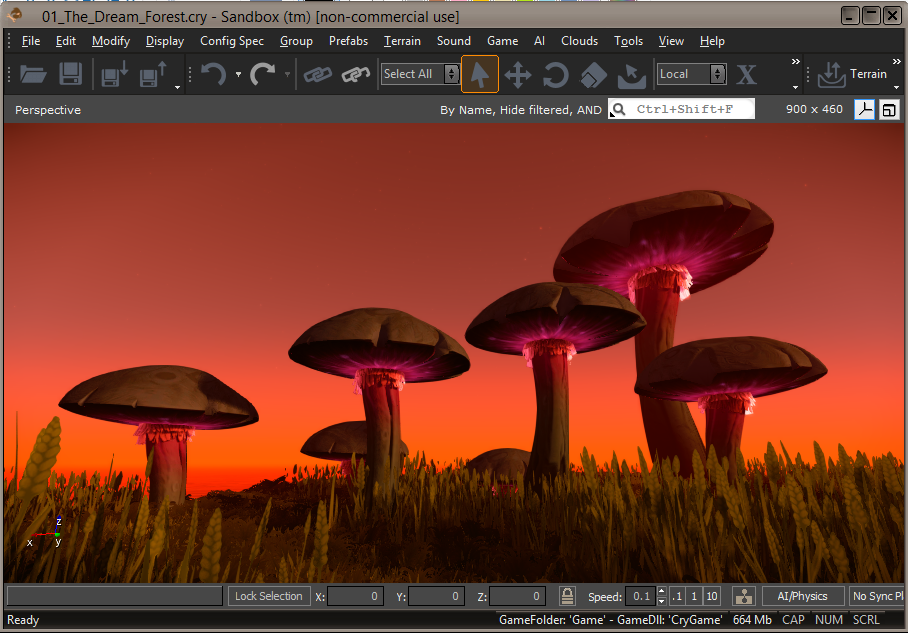Click the Undo arrow icon

(x=214, y=74)
